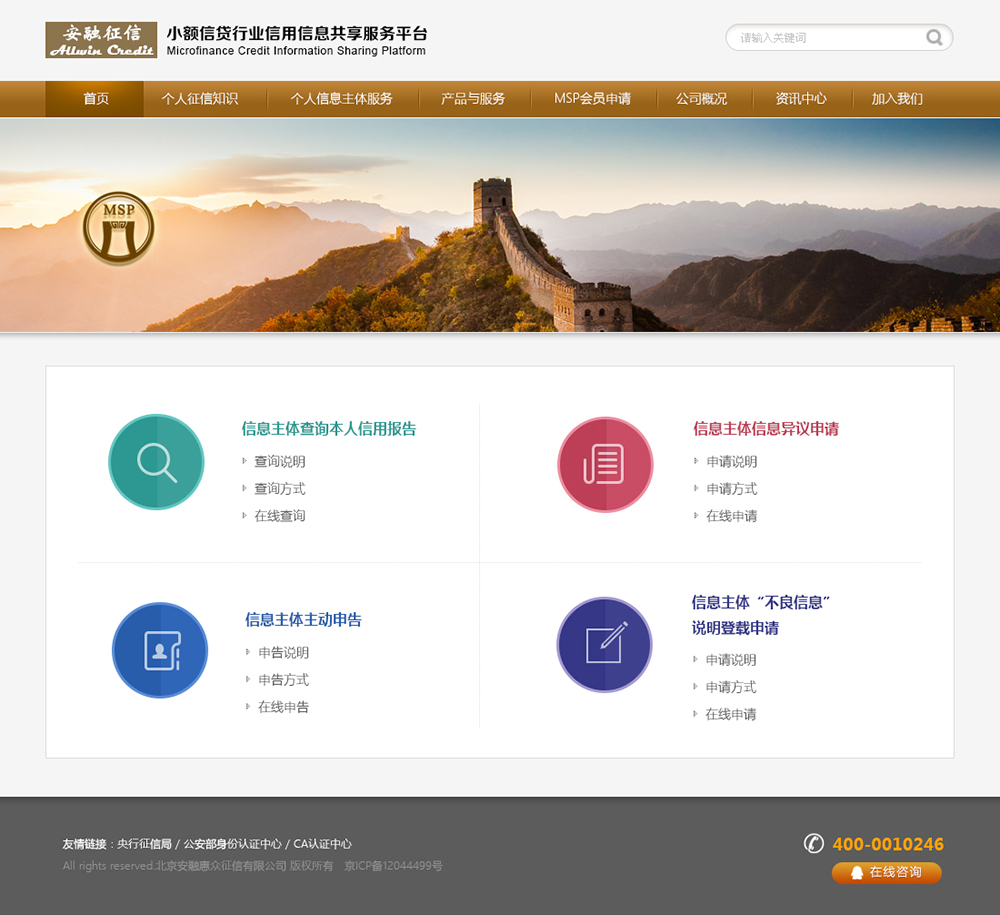Go to 产品与服务 in navigation bar
Viewport: 1000px width, 915px height.
[473, 99]
